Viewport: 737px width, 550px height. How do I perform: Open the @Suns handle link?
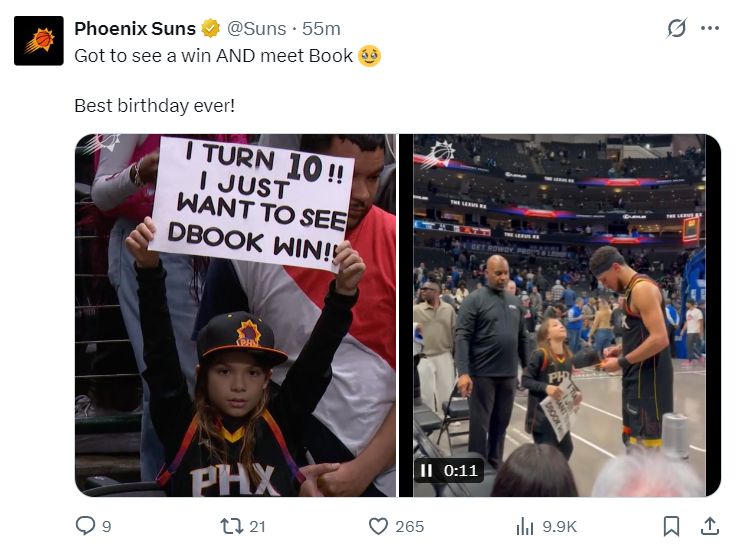click(x=259, y=29)
